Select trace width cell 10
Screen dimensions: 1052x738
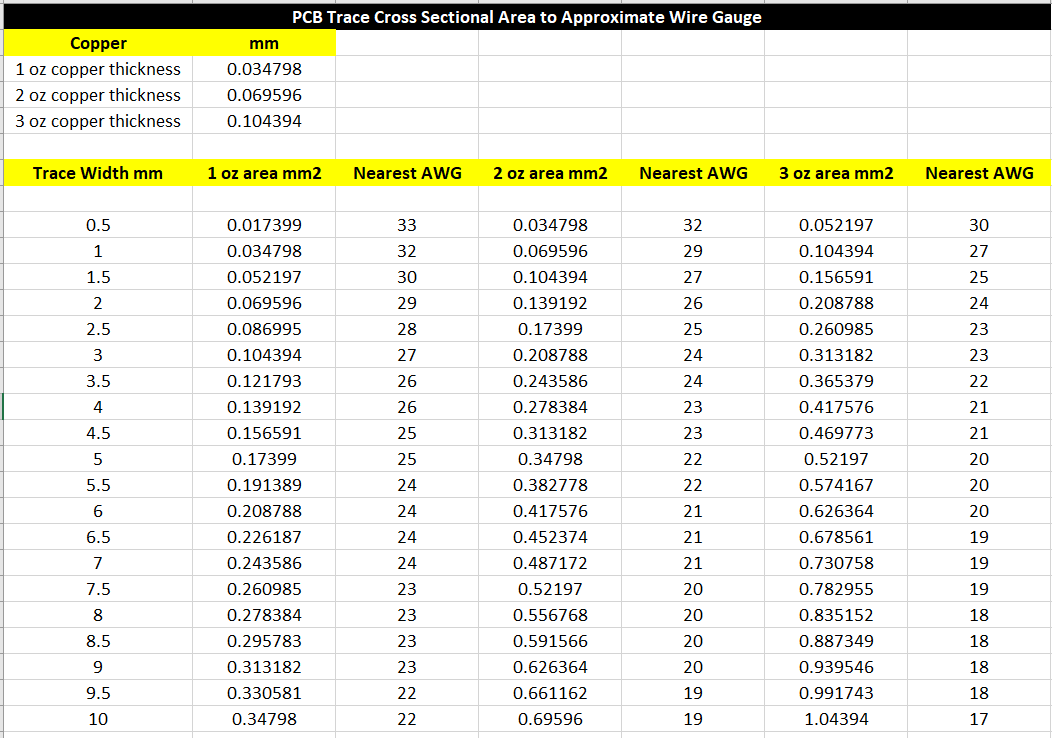98,719
